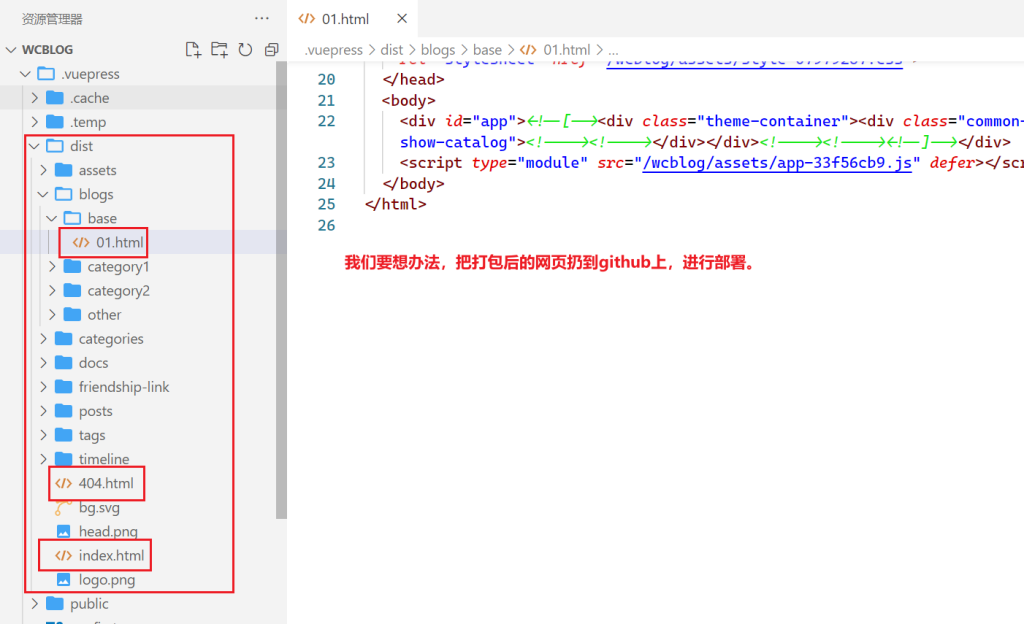
Task: Close the 01.html editor tab
Action: pos(402,18)
